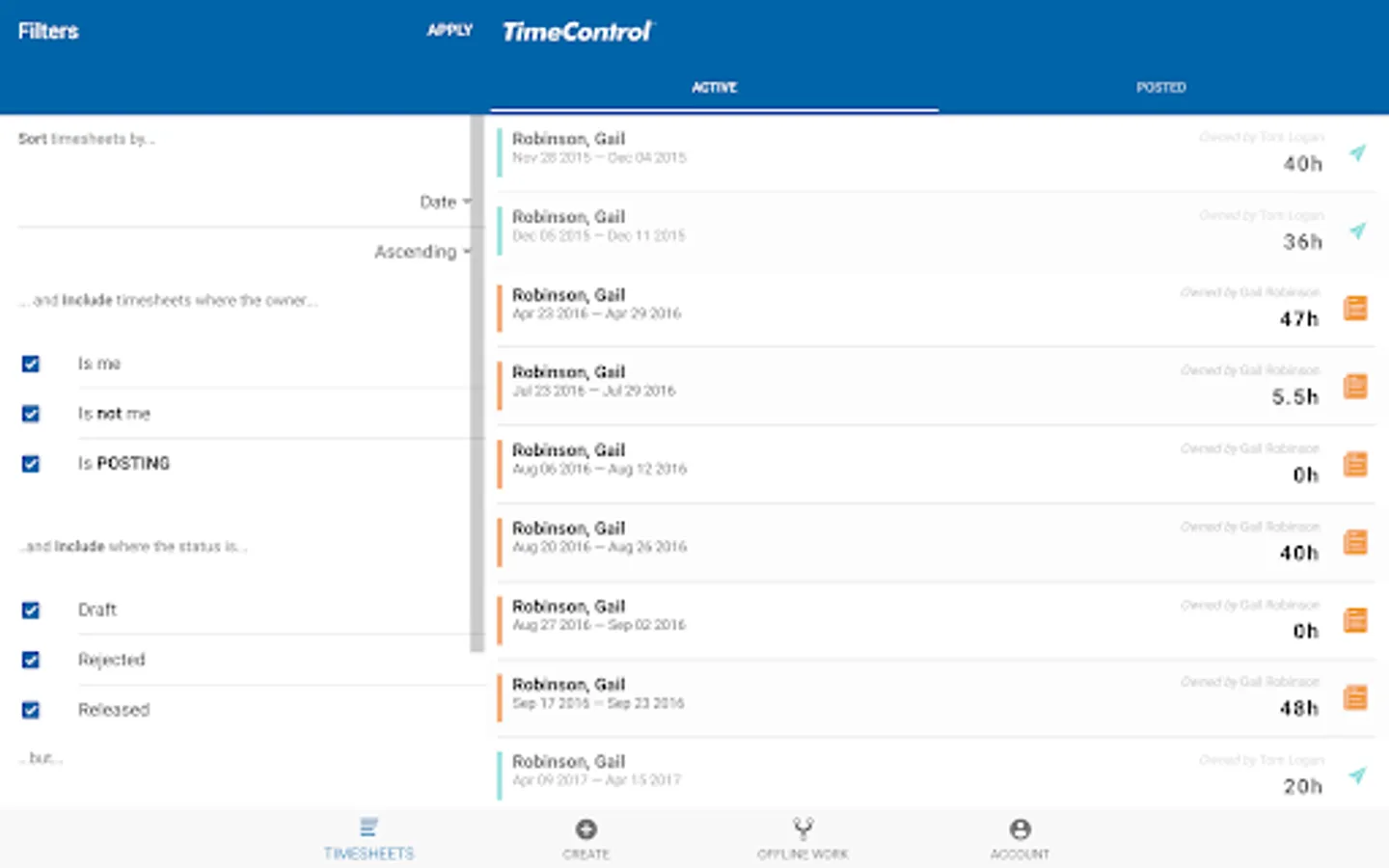
Task: Tap the Account person icon
Action: 1020,828
